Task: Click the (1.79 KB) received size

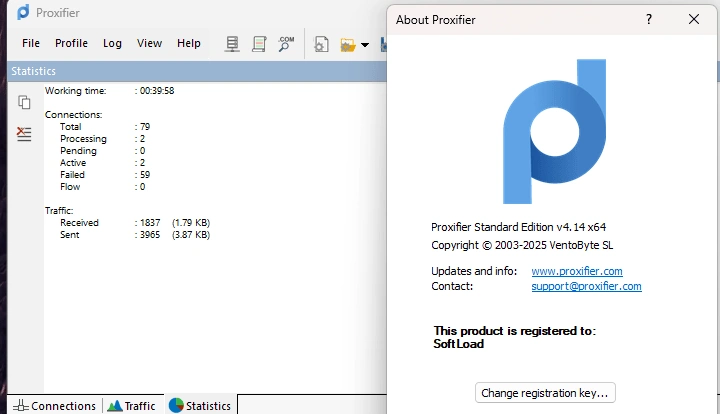Action: point(191,223)
